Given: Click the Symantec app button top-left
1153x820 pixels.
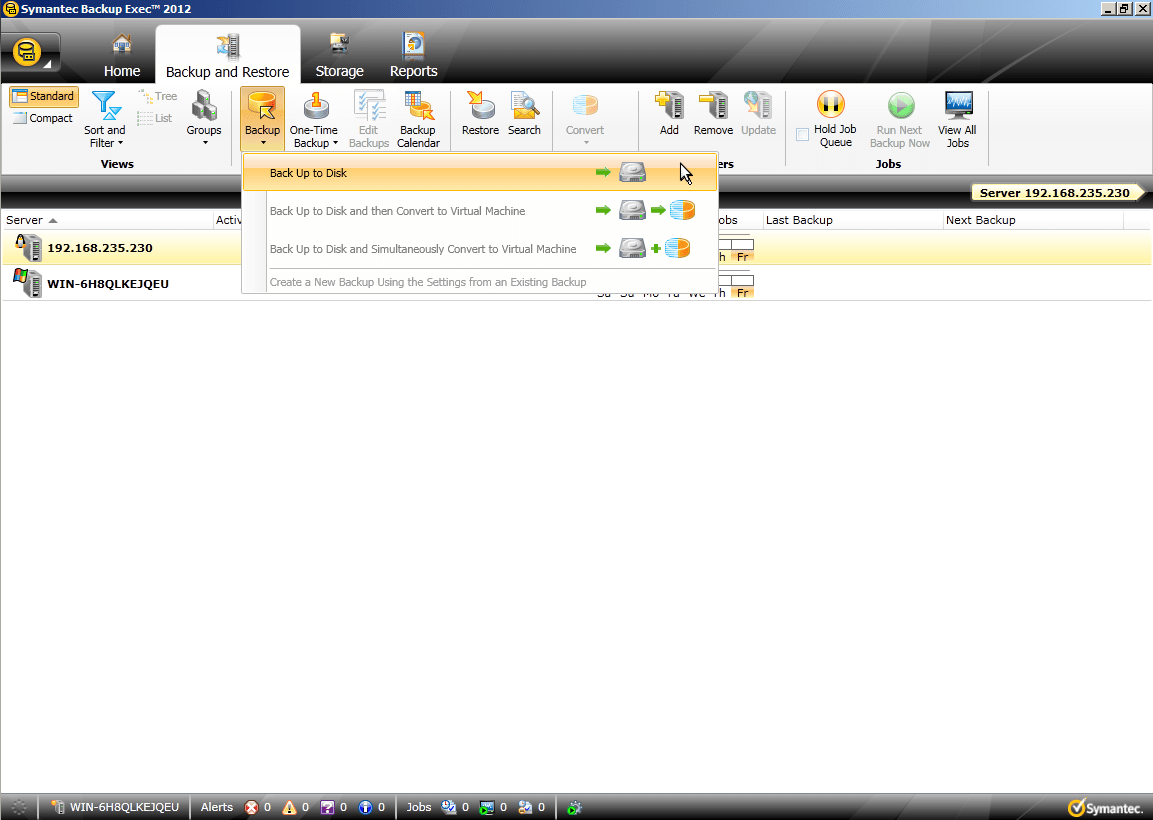Looking at the screenshot, I should 27,50.
